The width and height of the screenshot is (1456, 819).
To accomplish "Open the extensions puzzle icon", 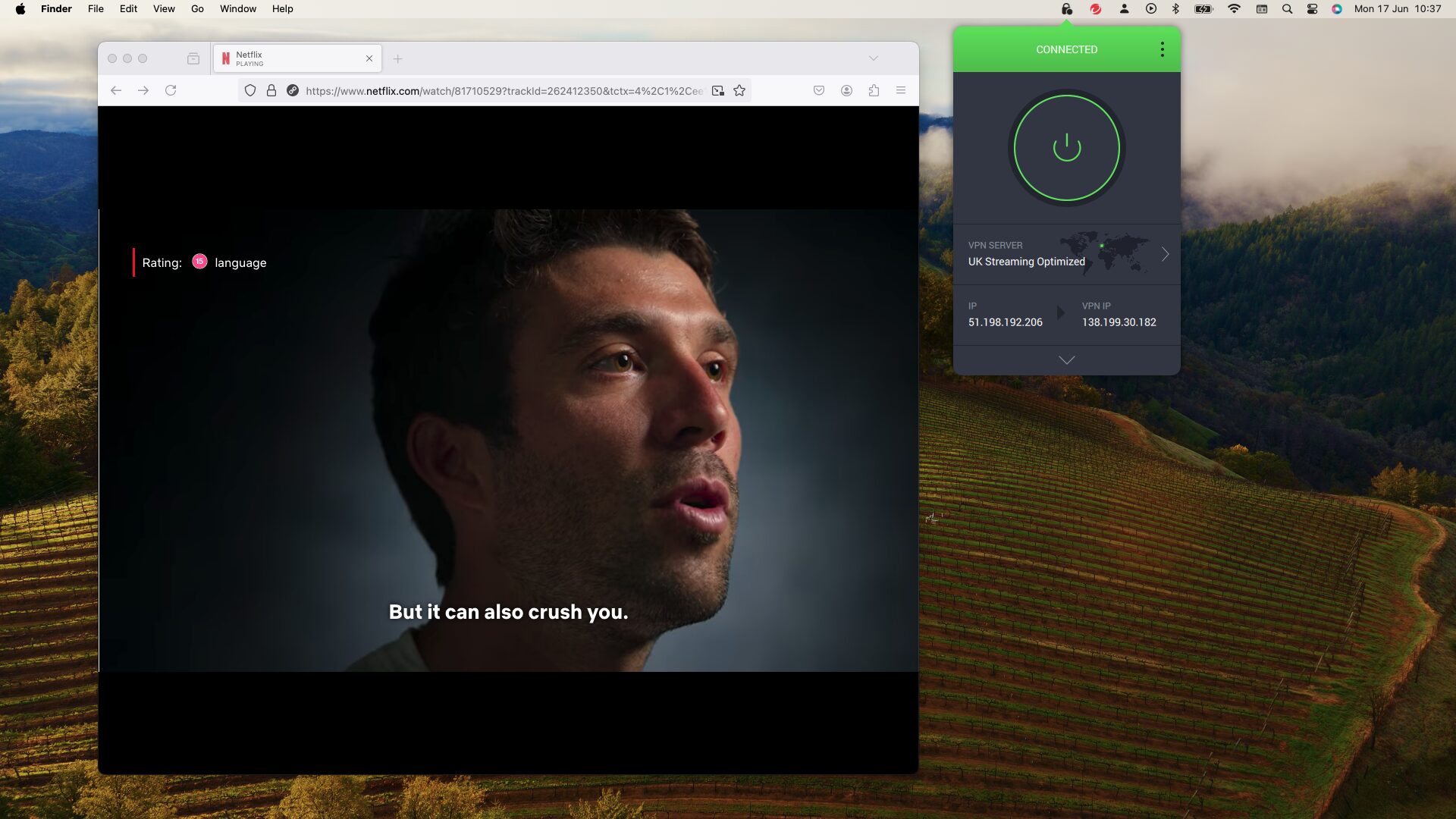I will click(x=874, y=90).
